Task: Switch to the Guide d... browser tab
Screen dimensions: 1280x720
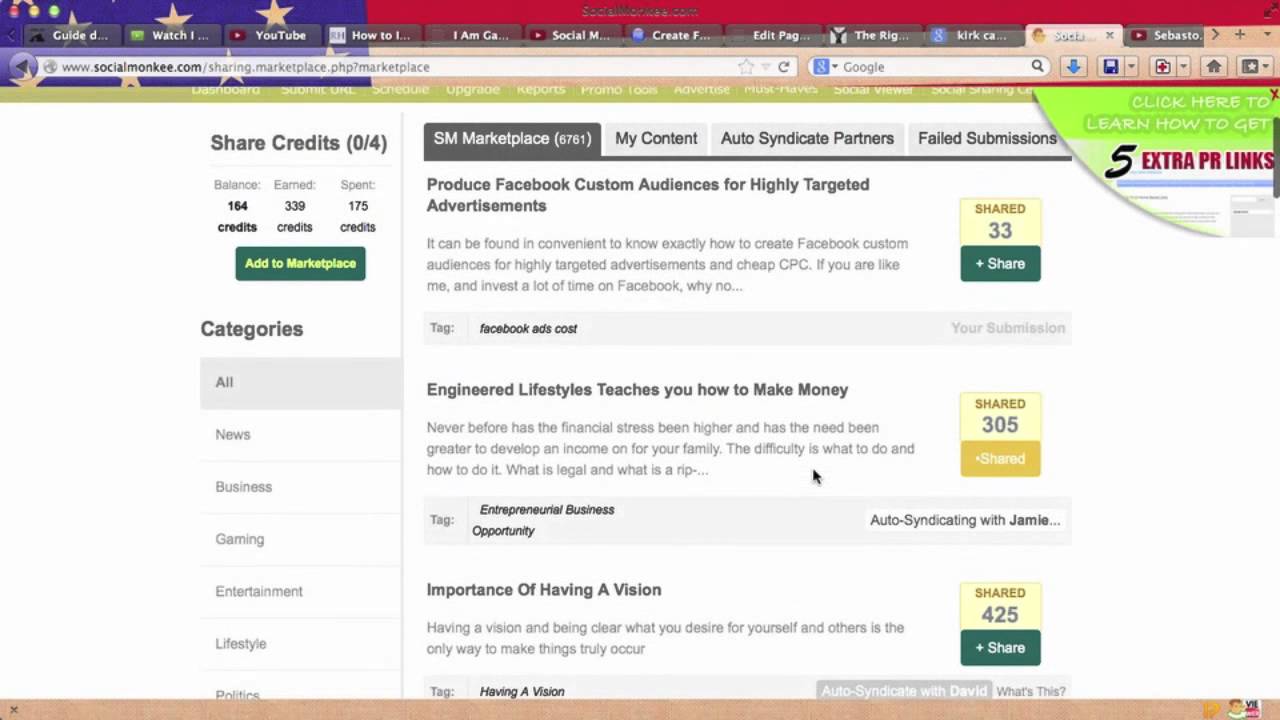Action: click(x=71, y=35)
